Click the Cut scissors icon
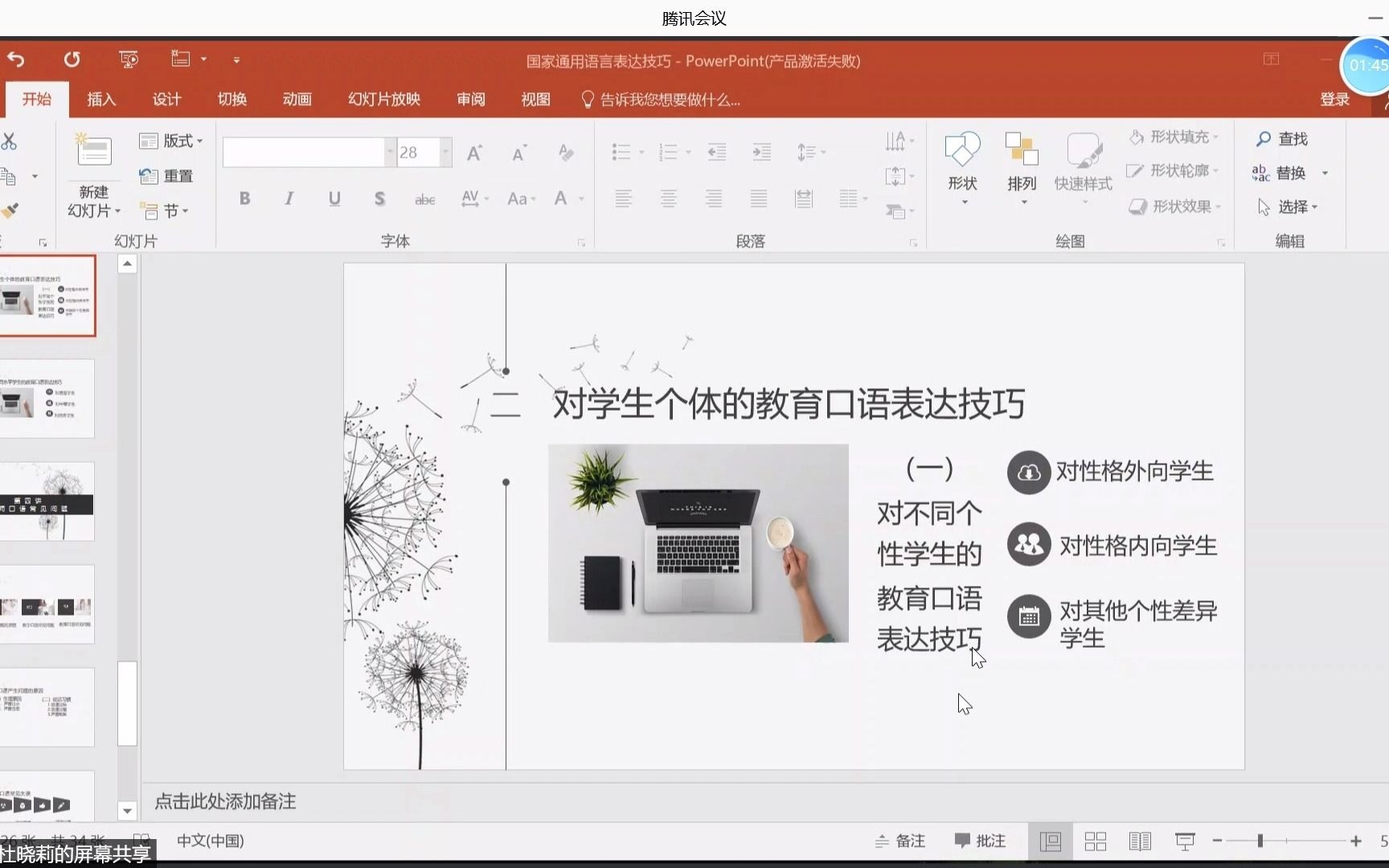Screen dimensions: 1389x868 point(9,141)
